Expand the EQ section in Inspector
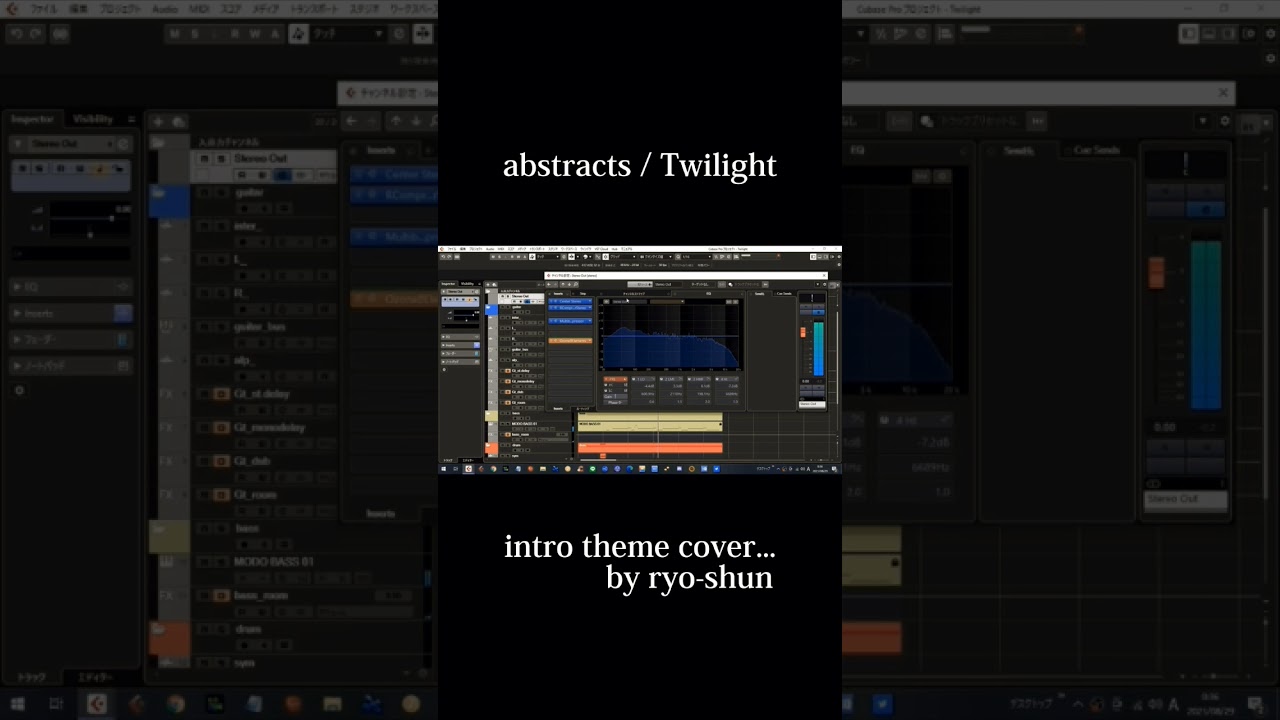The height and width of the screenshot is (720, 1280). [70, 287]
